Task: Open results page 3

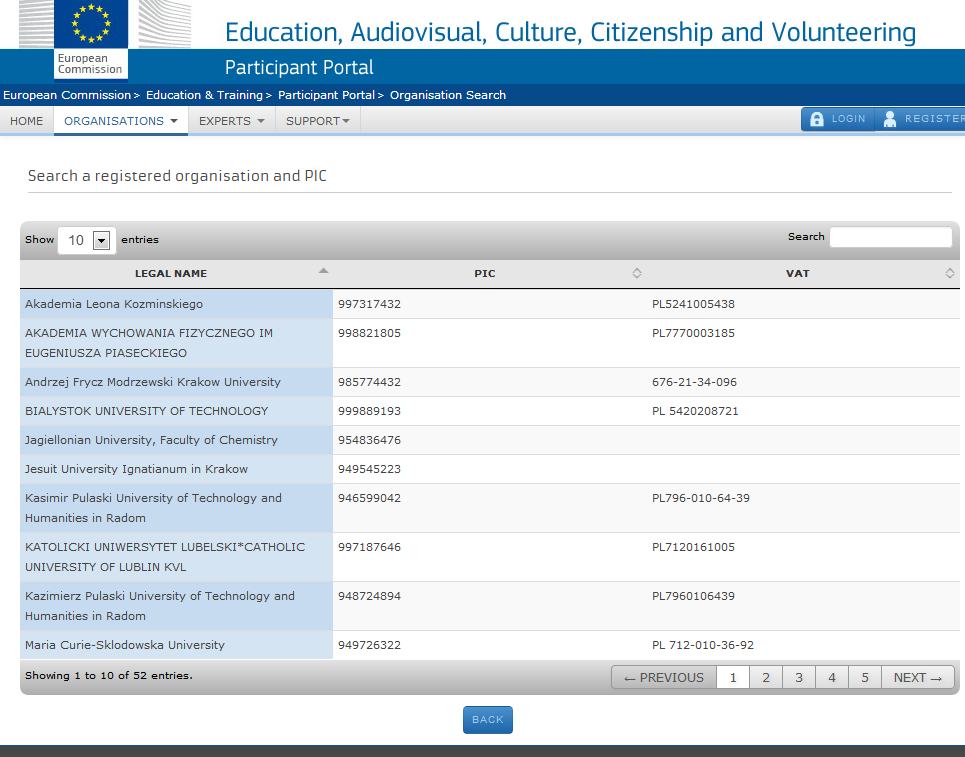Action: tap(799, 678)
